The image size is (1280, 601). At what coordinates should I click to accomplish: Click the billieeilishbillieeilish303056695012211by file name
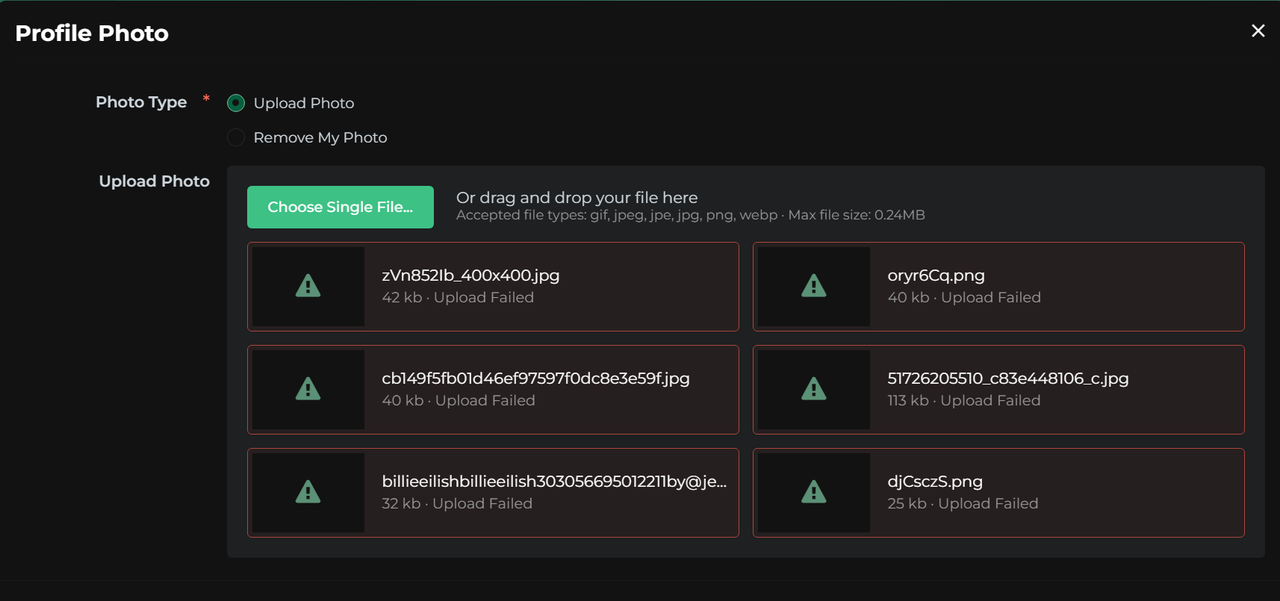coord(554,481)
